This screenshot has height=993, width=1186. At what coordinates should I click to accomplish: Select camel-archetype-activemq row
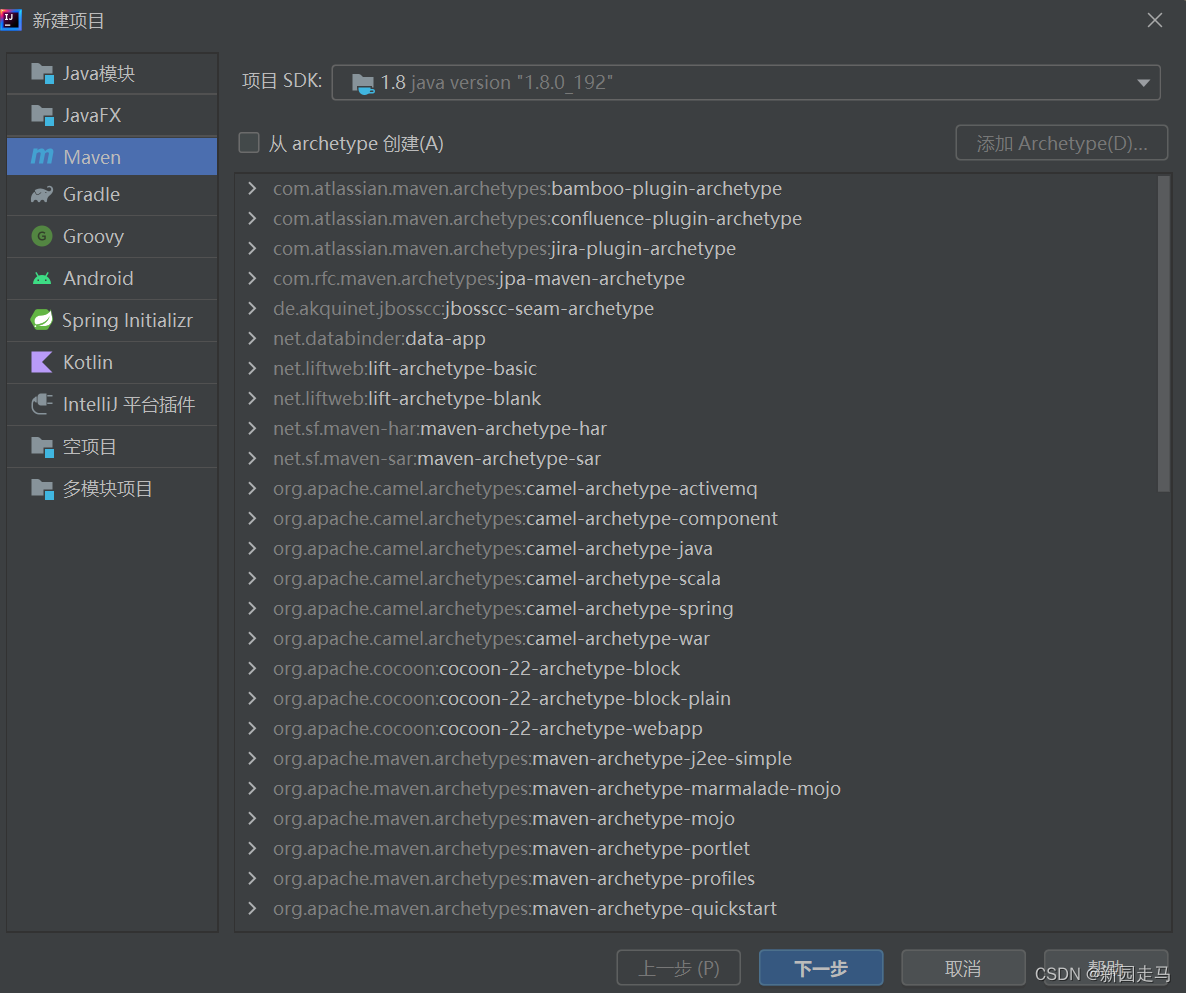[x=696, y=489]
